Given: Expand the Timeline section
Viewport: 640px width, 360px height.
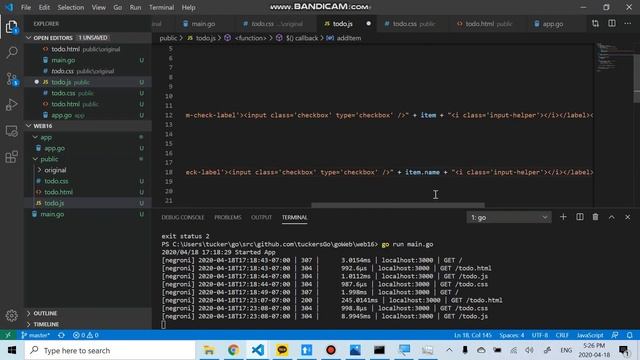Looking at the screenshot, I should point(88,324).
